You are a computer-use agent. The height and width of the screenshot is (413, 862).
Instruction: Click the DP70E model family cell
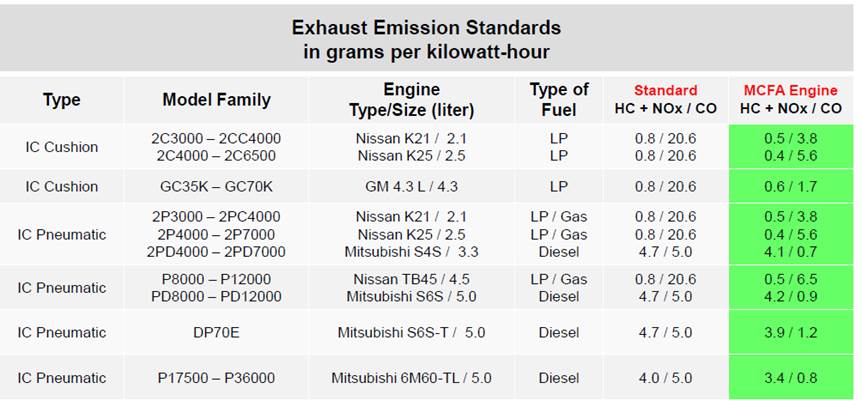[216, 333]
